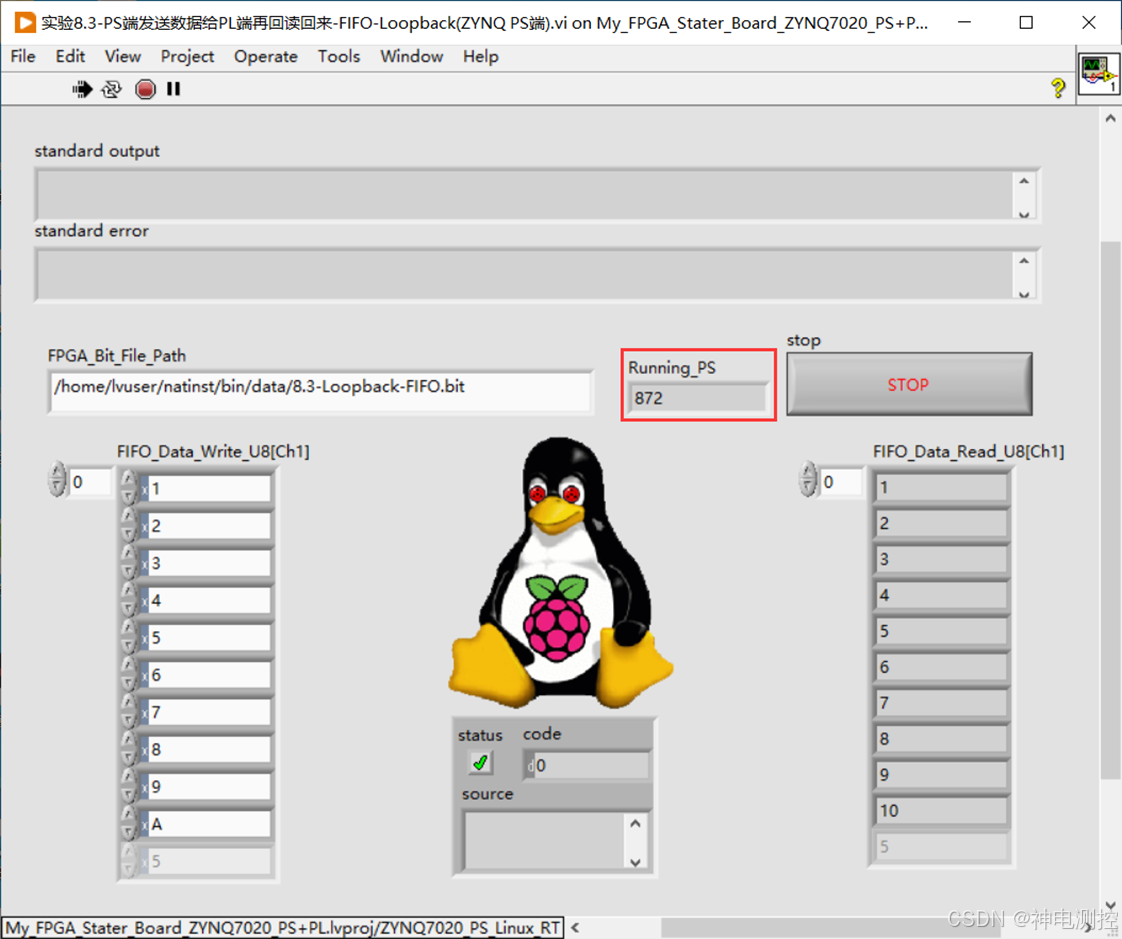
Task: Open the Operate menu
Action: (x=265, y=57)
